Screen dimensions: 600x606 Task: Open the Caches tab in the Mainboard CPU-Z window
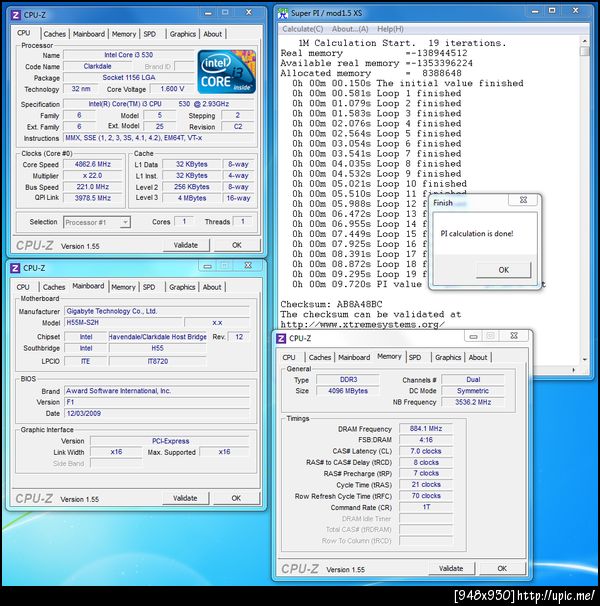54,287
